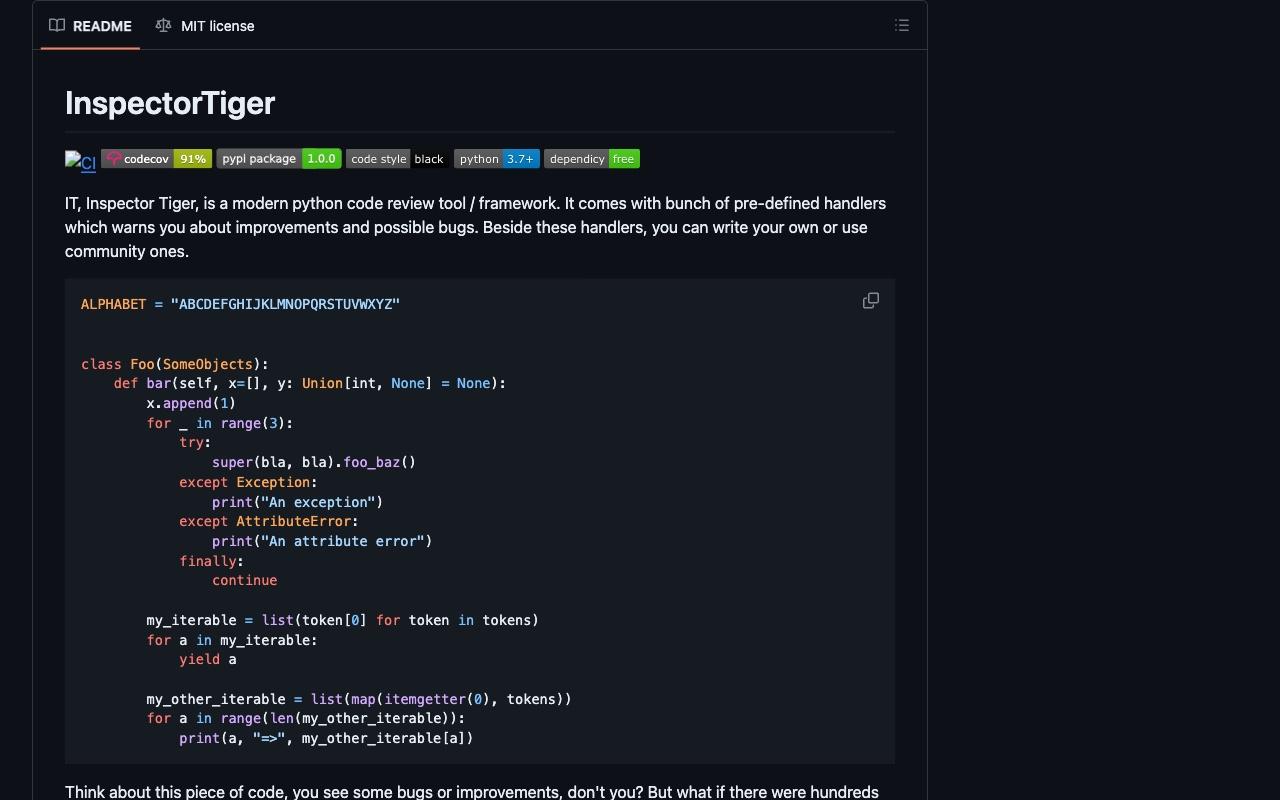Open the codecov 91% badge
Image resolution: width=1280 pixels, height=800 pixels.
[x=156, y=159]
